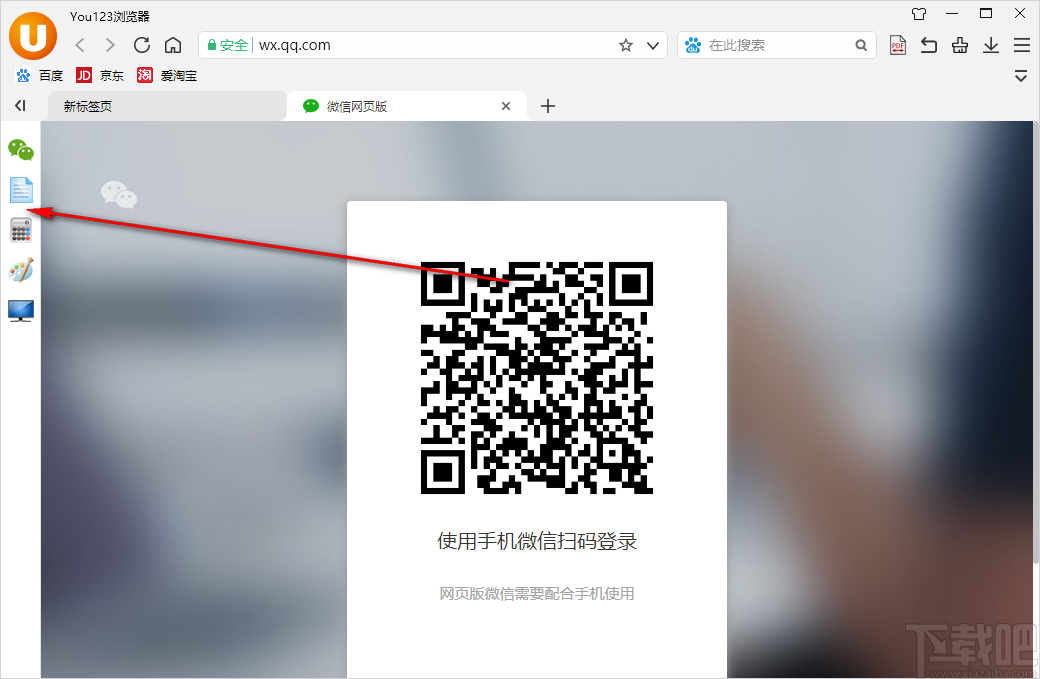Switch to the 新标签页 tab

(166, 106)
